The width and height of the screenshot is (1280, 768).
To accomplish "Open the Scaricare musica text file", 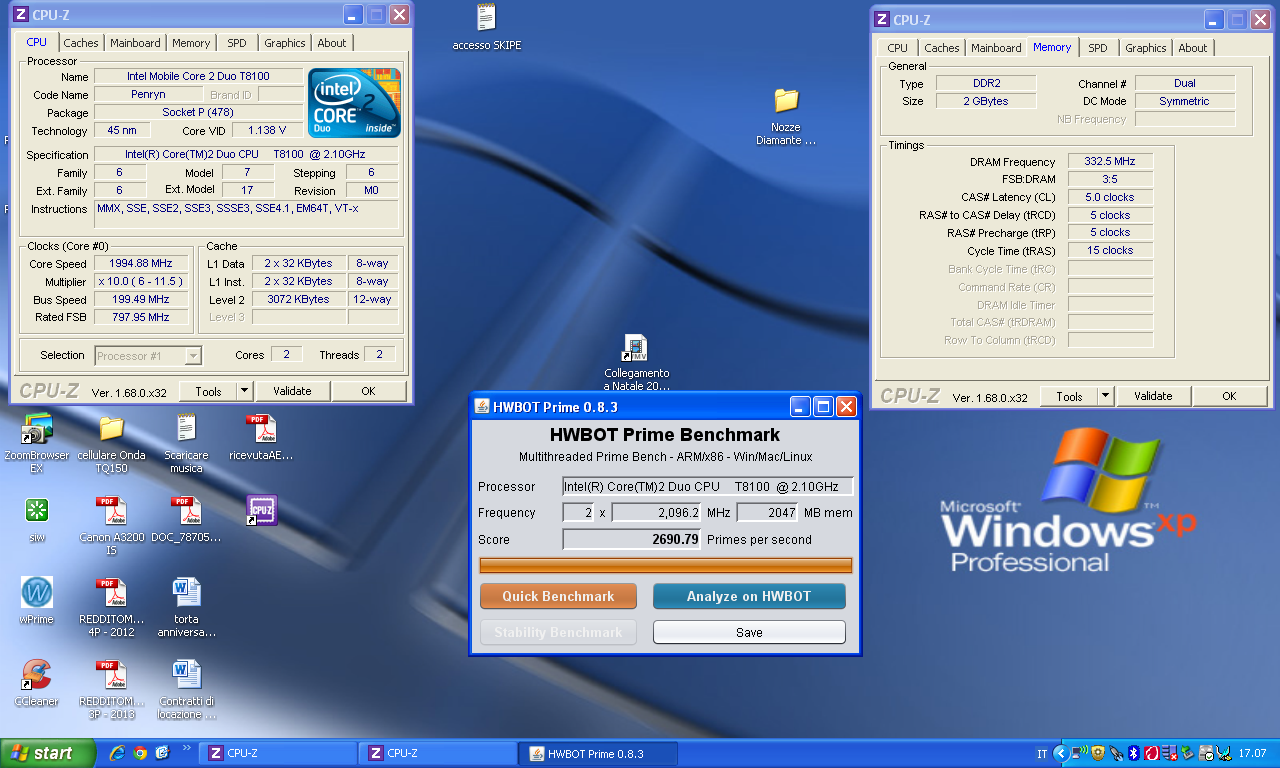I will 185,430.
